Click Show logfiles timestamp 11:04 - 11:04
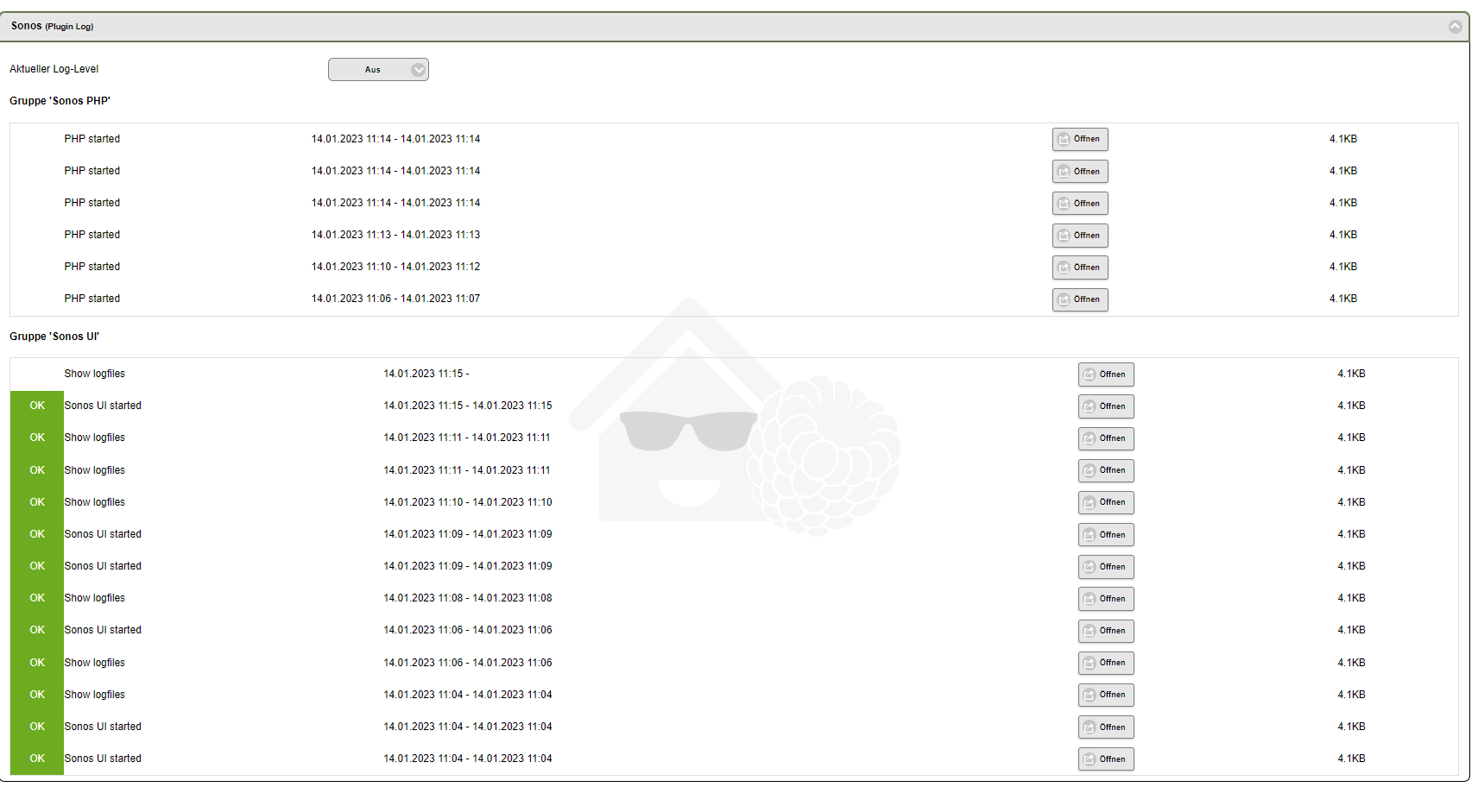 click(468, 695)
